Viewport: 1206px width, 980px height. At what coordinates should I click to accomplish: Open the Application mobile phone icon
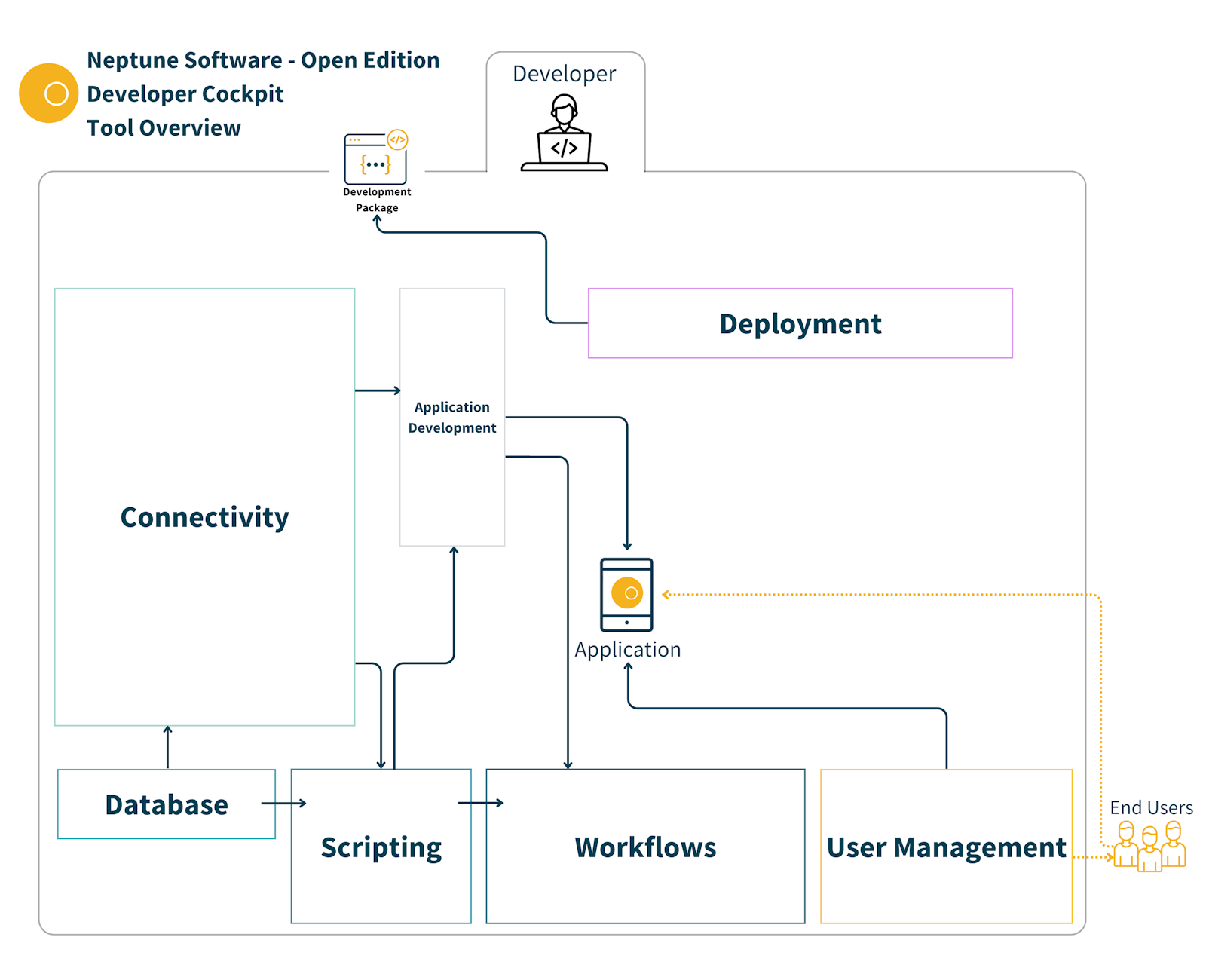pyautogui.click(x=627, y=596)
